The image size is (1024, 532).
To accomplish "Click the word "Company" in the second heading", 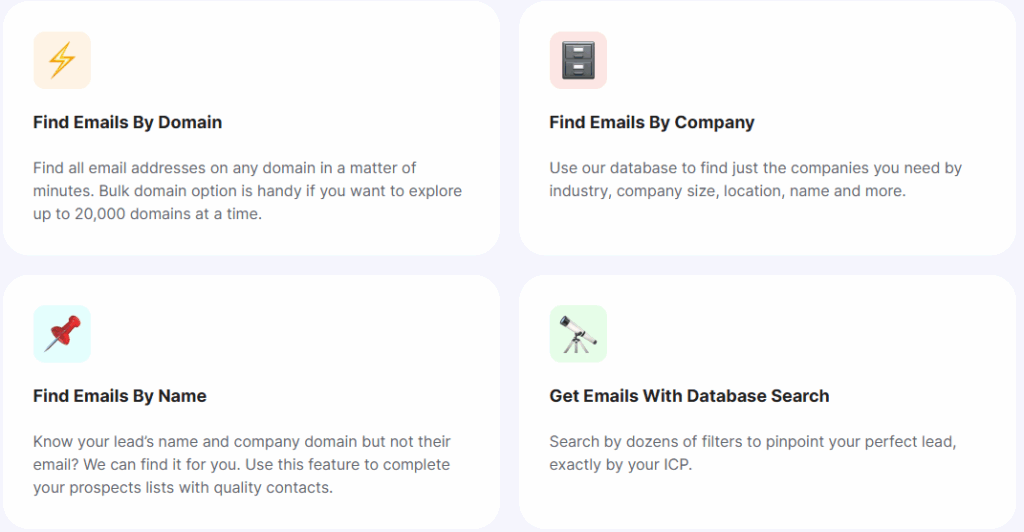I will [714, 123].
